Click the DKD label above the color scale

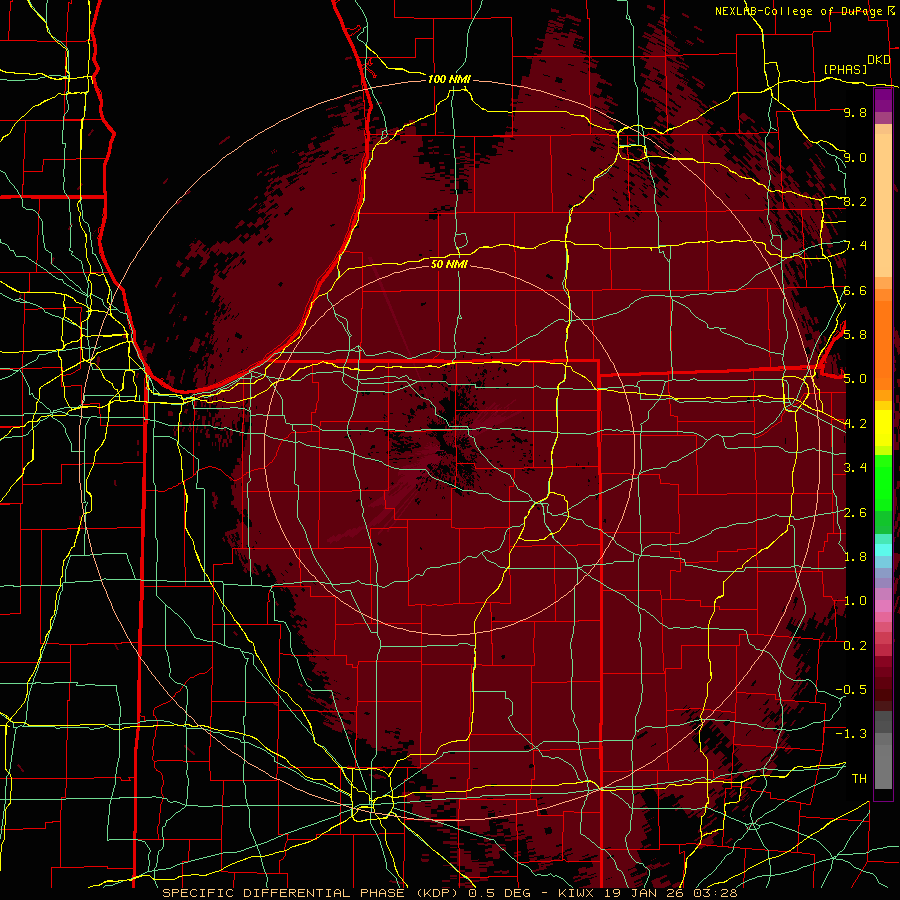click(x=878, y=60)
